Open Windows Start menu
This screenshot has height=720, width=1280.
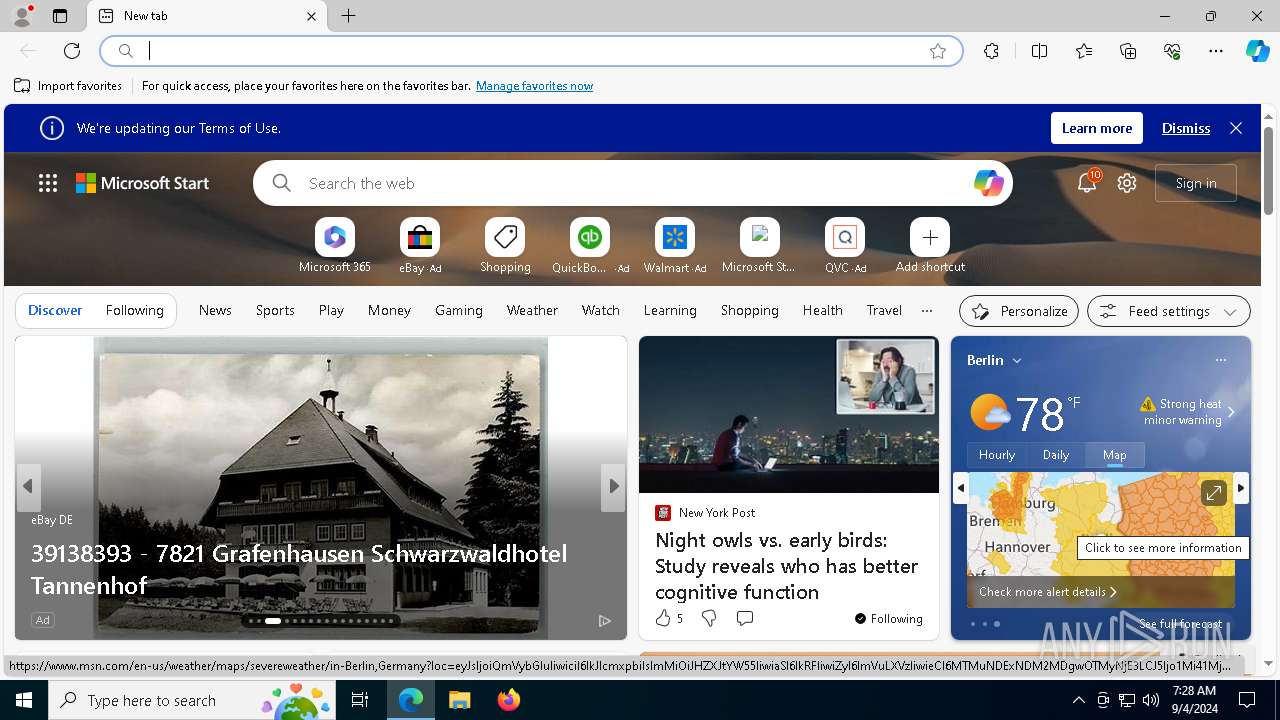point(24,700)
